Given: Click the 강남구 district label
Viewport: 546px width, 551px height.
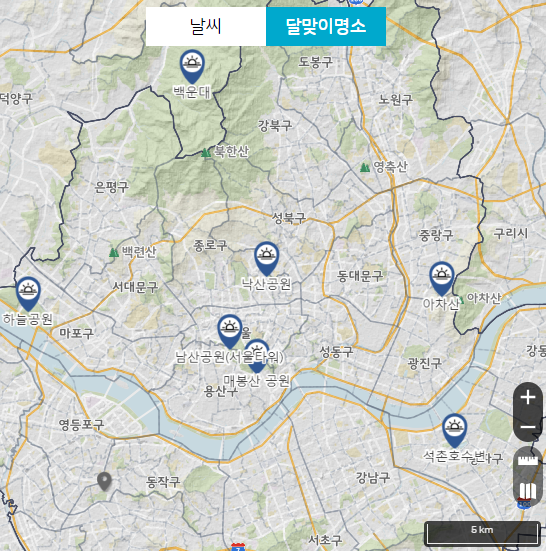Looking at the screenshot, I should click(x=373, y=478).
